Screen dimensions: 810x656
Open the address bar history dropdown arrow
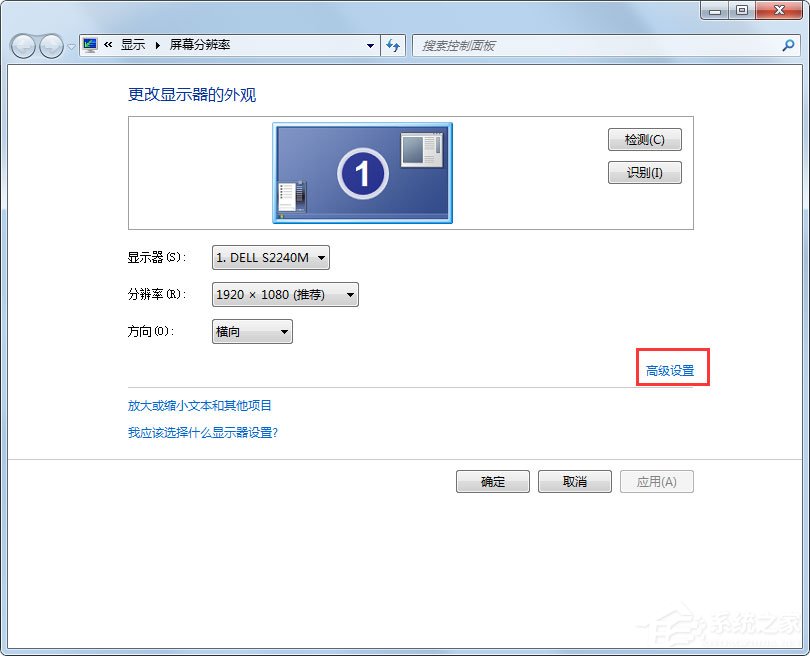tap(370, 45)
